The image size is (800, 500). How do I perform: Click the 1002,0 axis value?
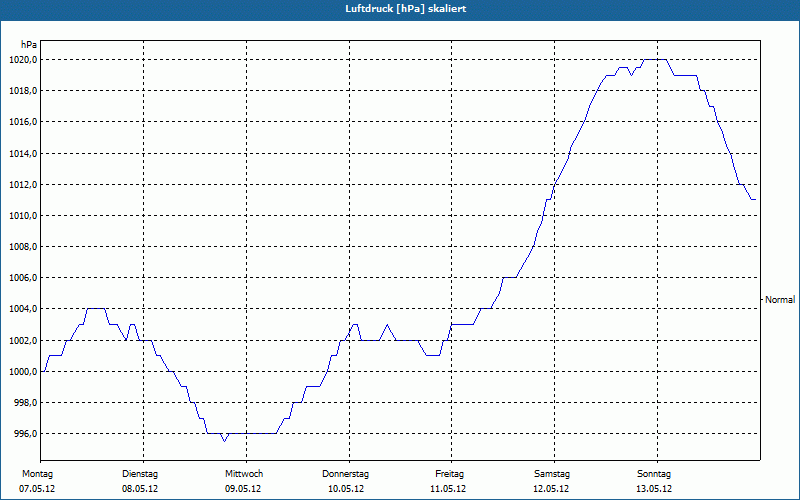pyautogui.click(x=23, y=341)
